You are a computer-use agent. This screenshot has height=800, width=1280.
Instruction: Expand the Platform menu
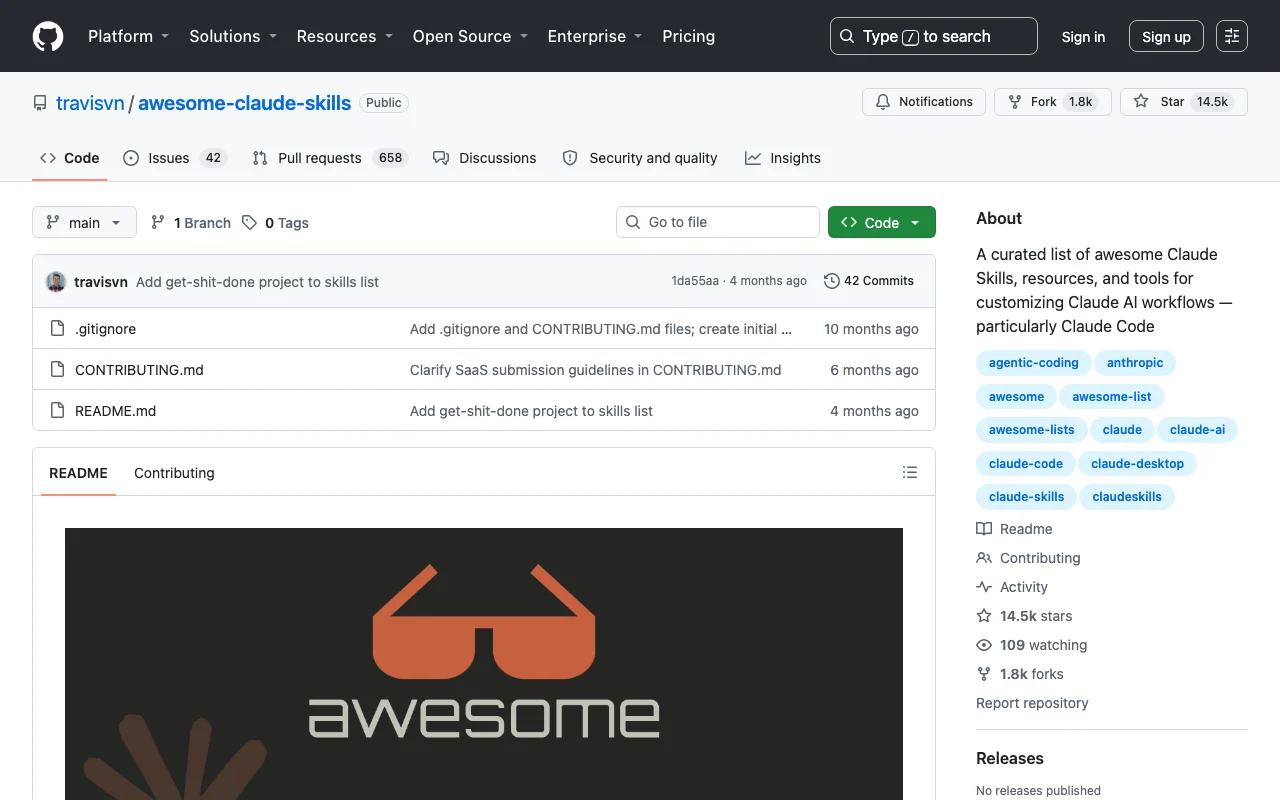coord(129,36)
